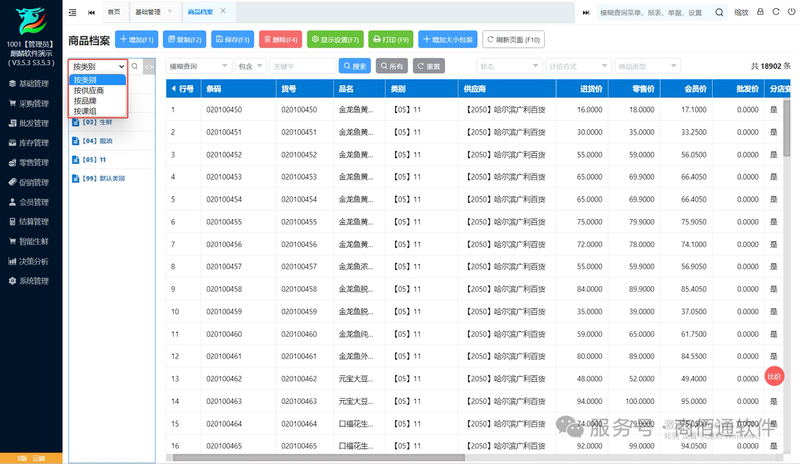
Task: Choose the highlighted 按类别 option in the list
Action: point(98,80)
